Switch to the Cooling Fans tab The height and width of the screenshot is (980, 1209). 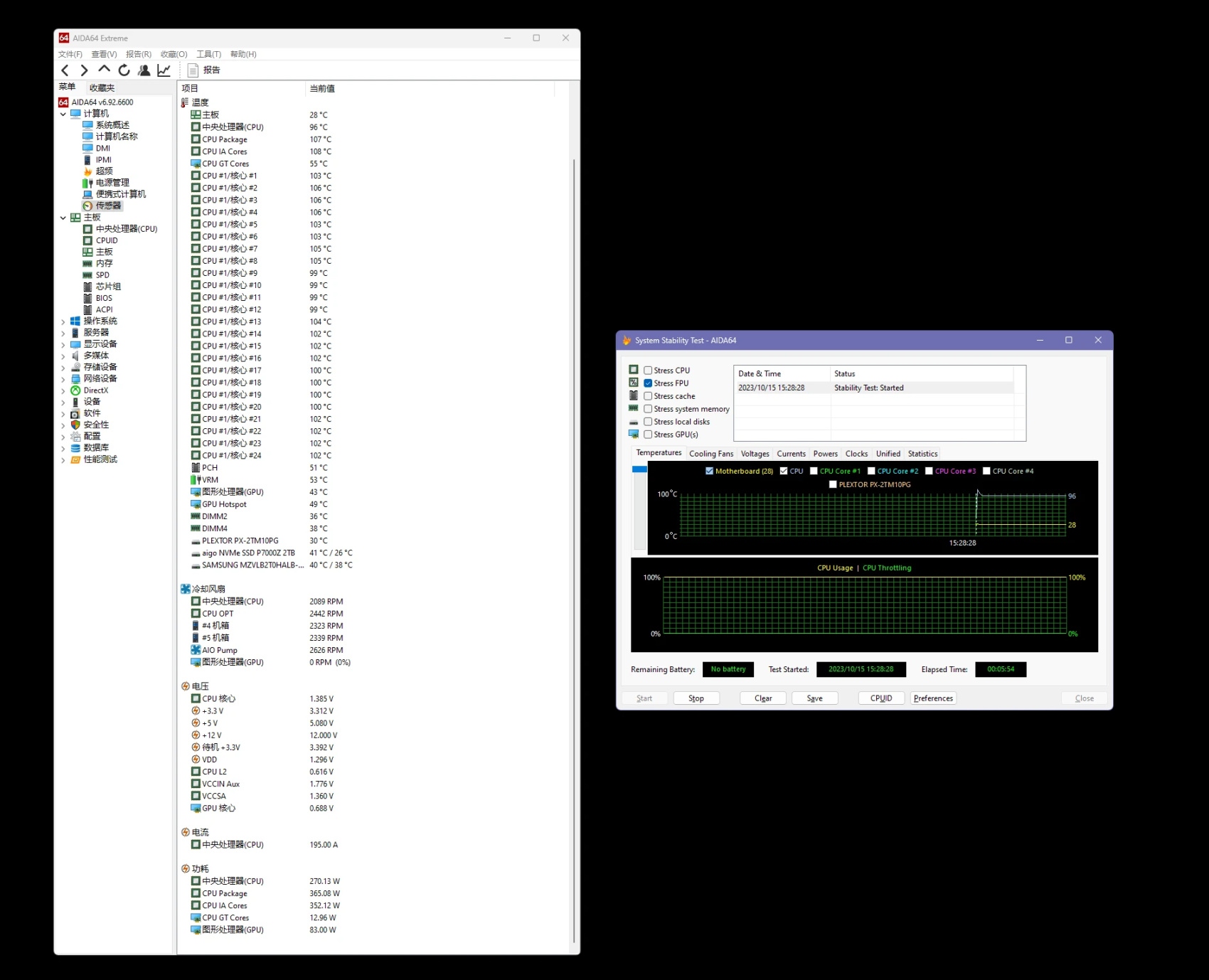click(x=710, y=454)
